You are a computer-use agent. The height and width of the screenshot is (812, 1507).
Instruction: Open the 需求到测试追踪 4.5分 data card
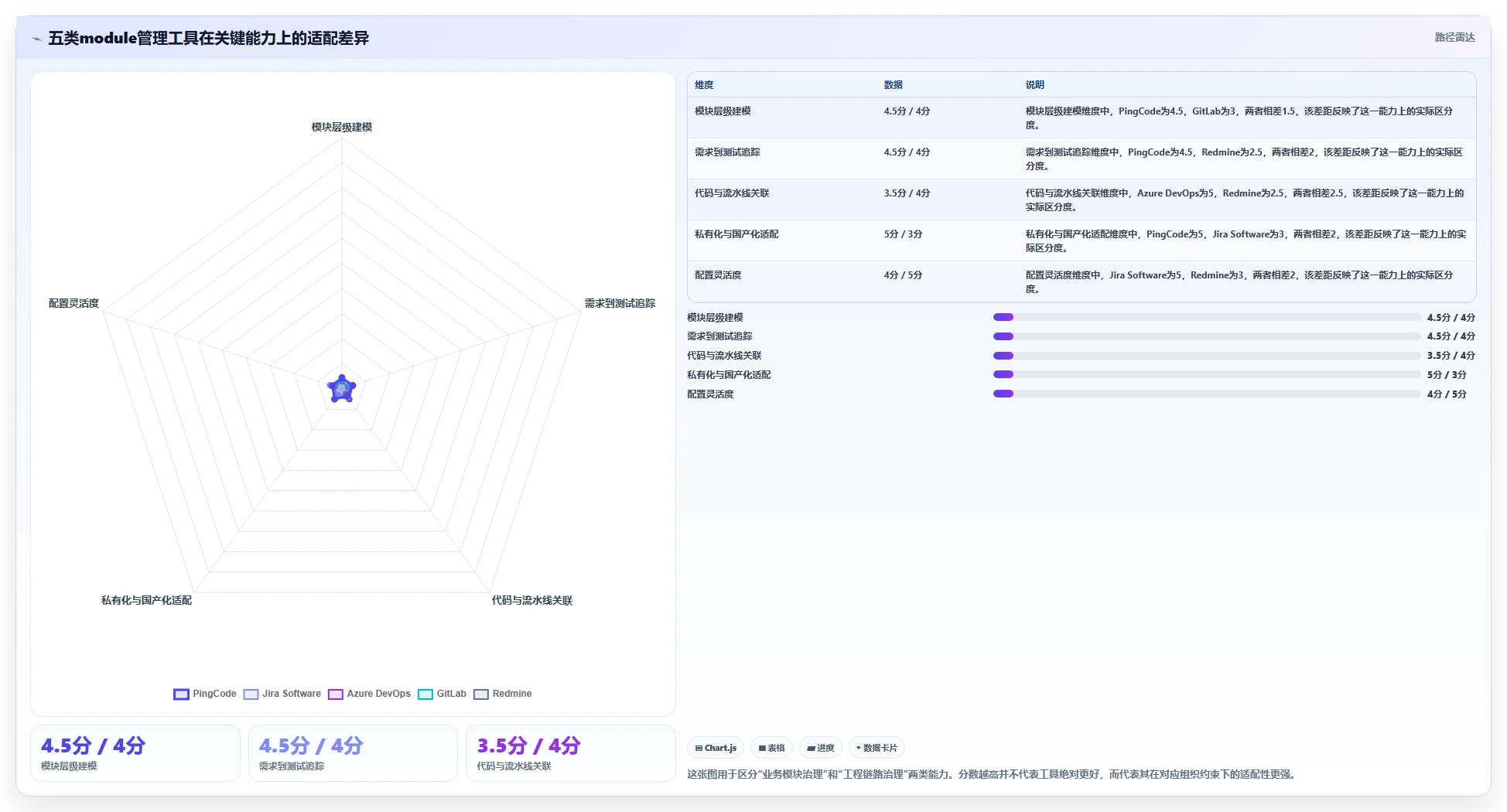[353, 753]
